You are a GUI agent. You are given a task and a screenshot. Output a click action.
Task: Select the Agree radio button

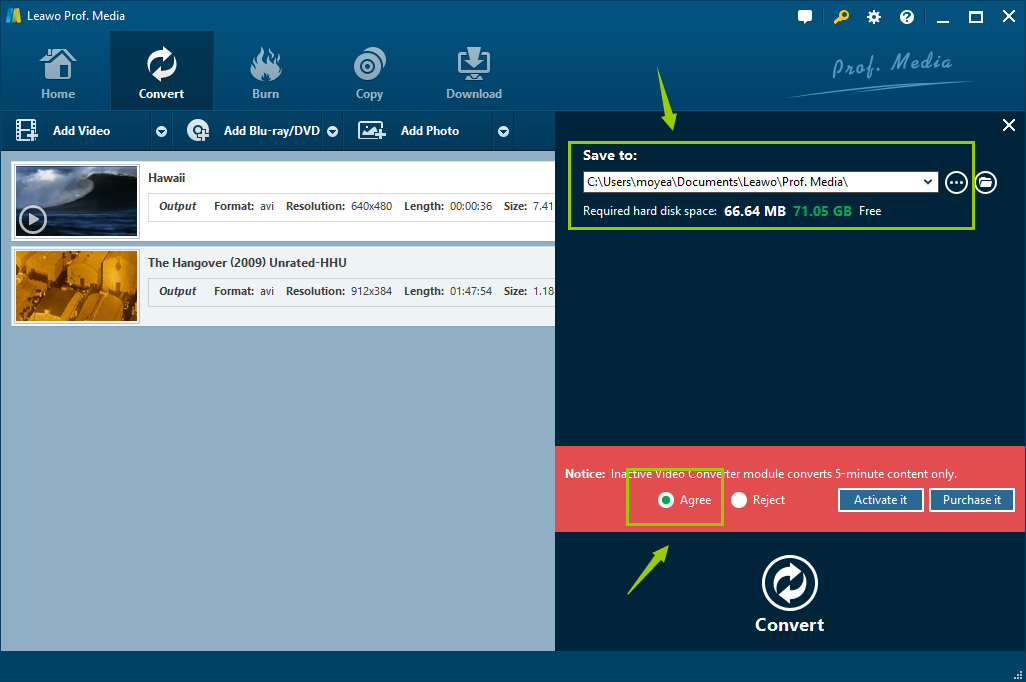[x=665, y=500]
